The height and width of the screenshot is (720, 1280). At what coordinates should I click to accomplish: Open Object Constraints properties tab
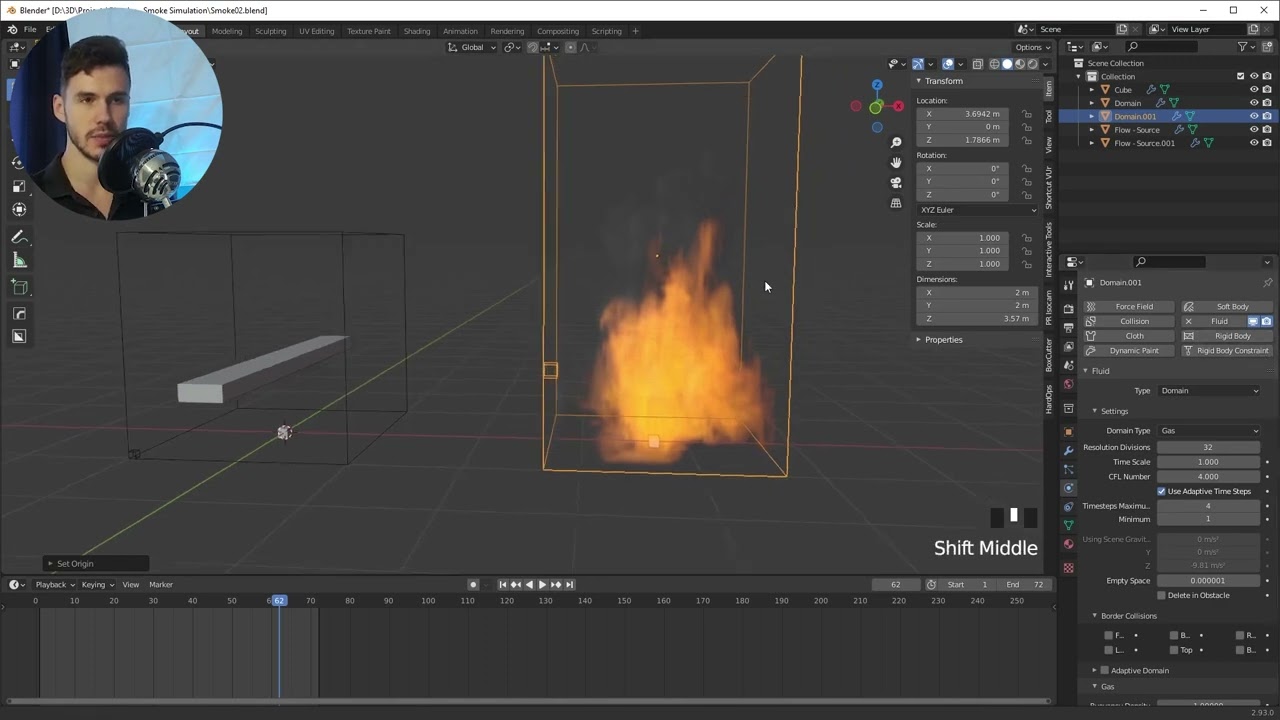(x=1068, y=507)
